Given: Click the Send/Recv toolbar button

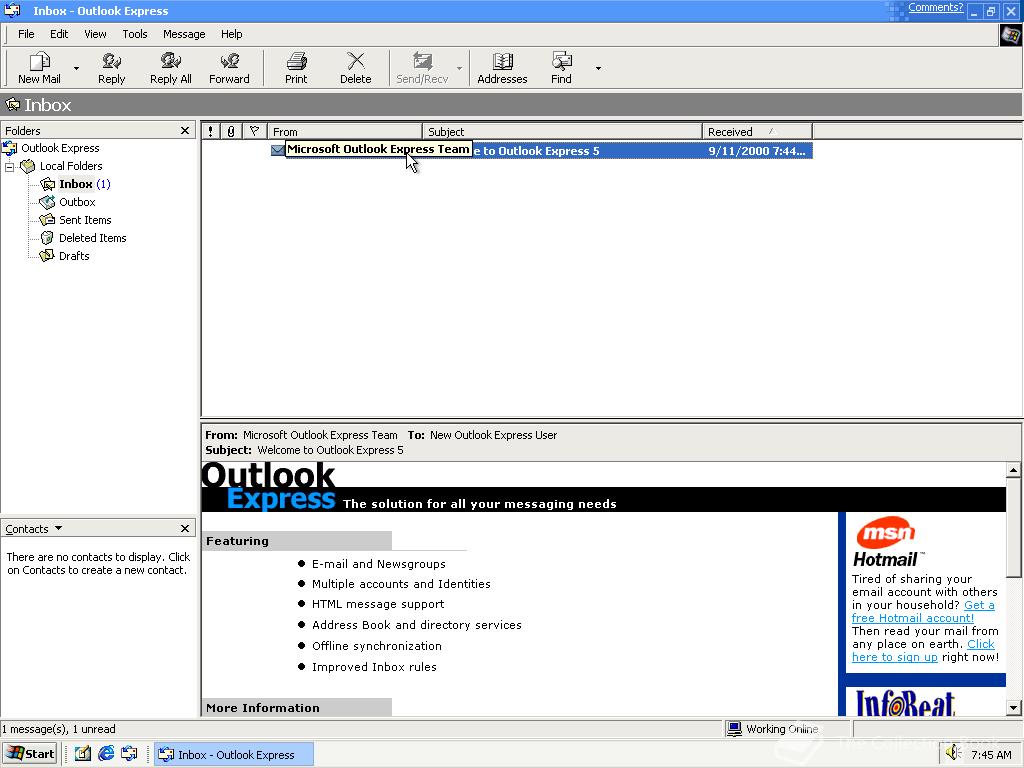Looking at the screenshot, I should coord(422,67).
